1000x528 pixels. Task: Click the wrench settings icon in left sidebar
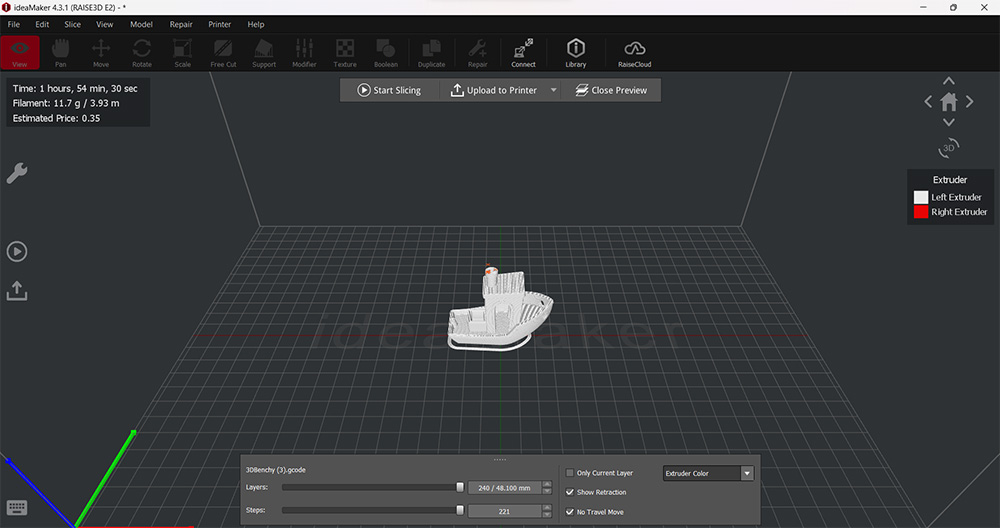pos(17,174)
